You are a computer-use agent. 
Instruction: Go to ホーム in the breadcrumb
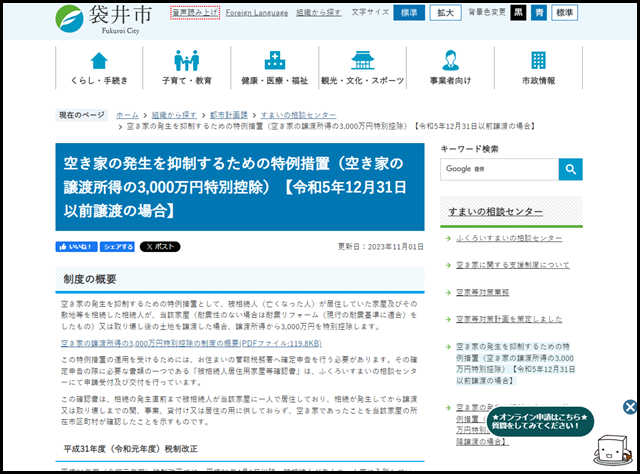point(127,115)
